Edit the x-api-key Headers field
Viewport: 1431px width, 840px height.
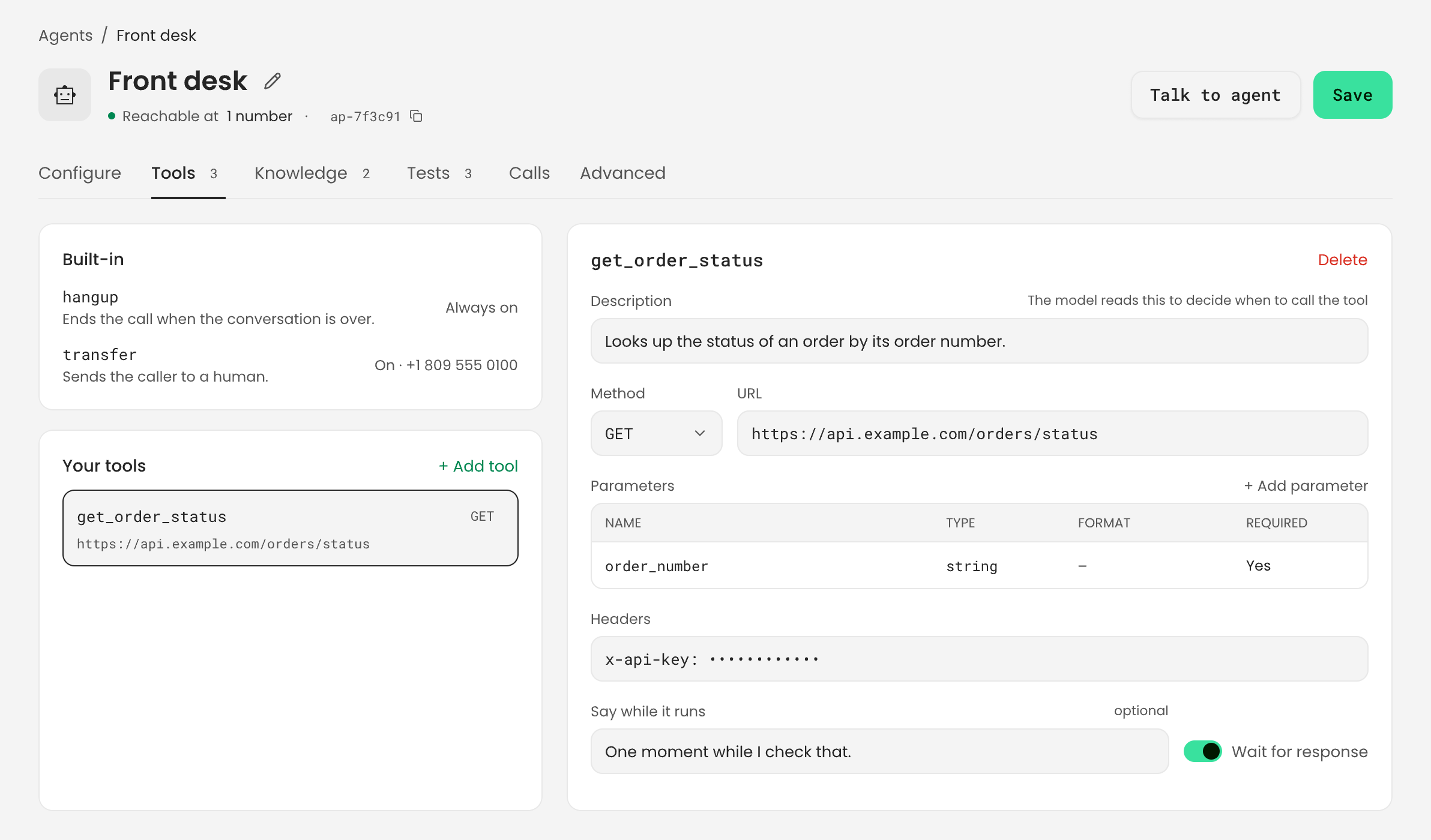979,659
